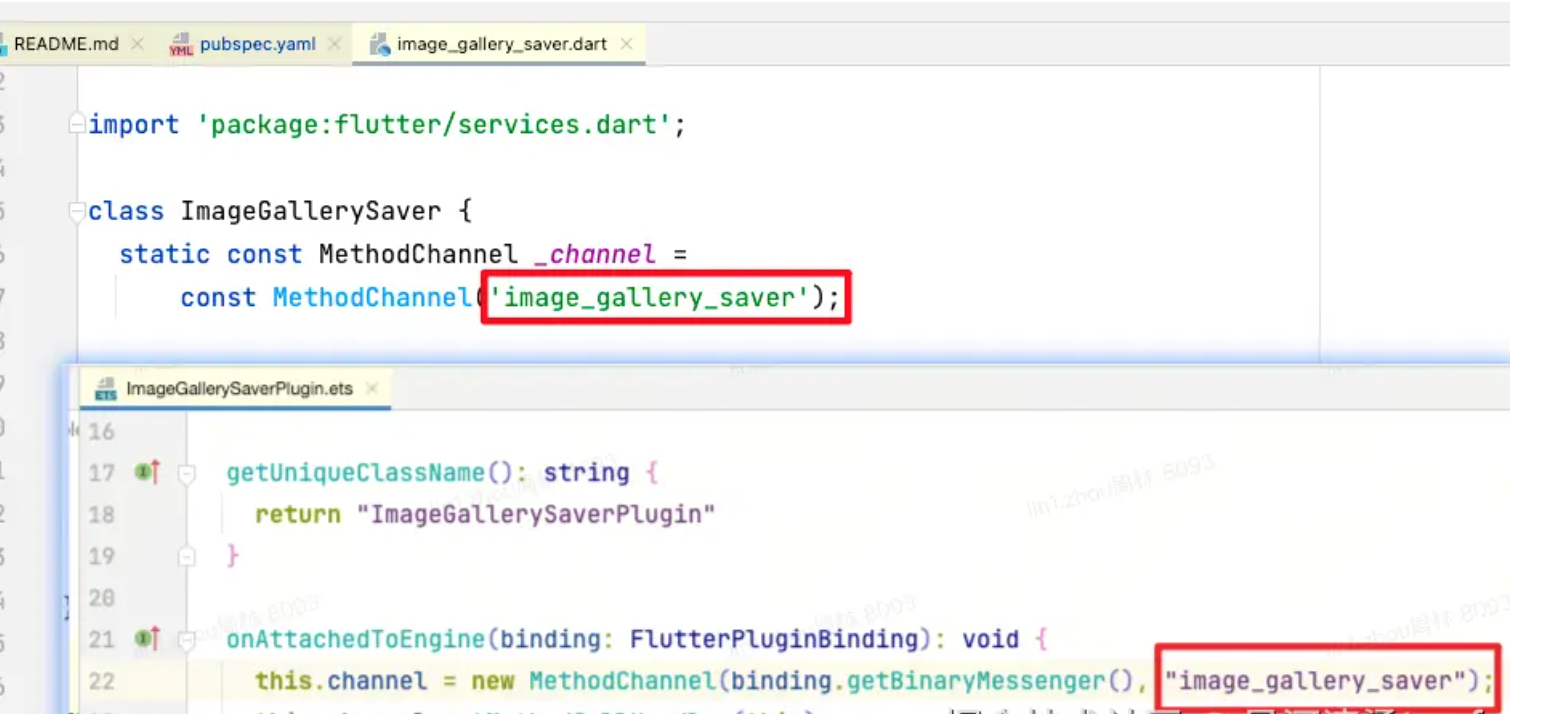1556x714 pixels.
Task: Close the image_gallery_saver.dart tab
Action: [626, 45]
